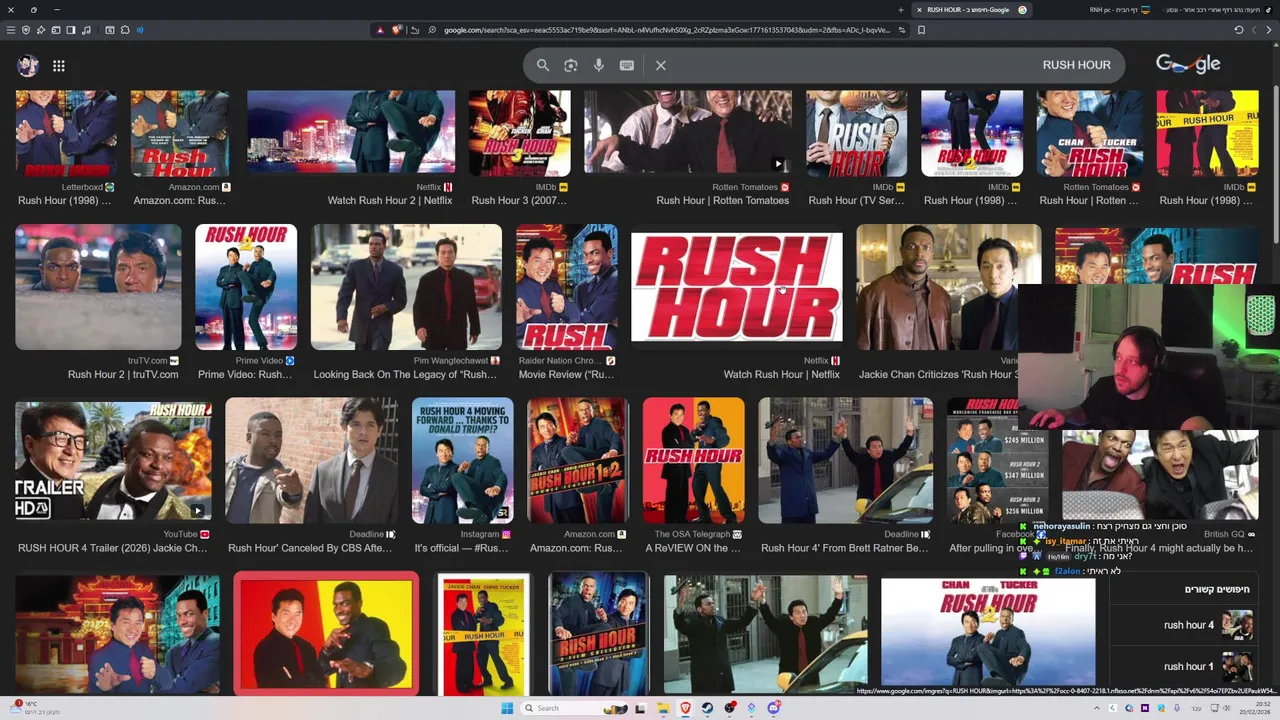Open the on-screen keyboard input tool
This screenshot has width=1280, height=720.
point(627,65)
